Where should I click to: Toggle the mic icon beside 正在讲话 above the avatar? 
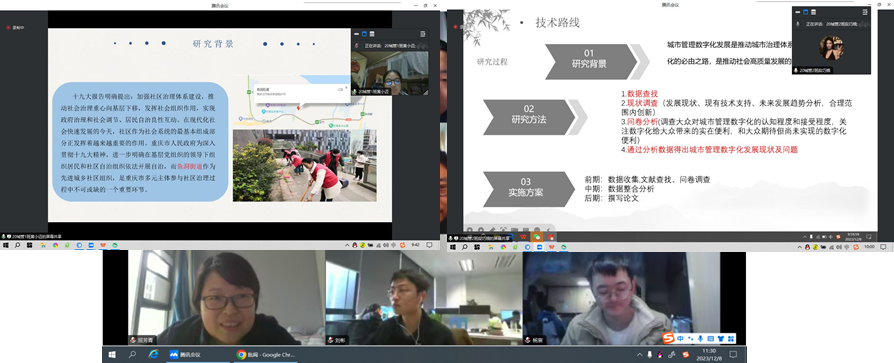click(x=798, y=24)
